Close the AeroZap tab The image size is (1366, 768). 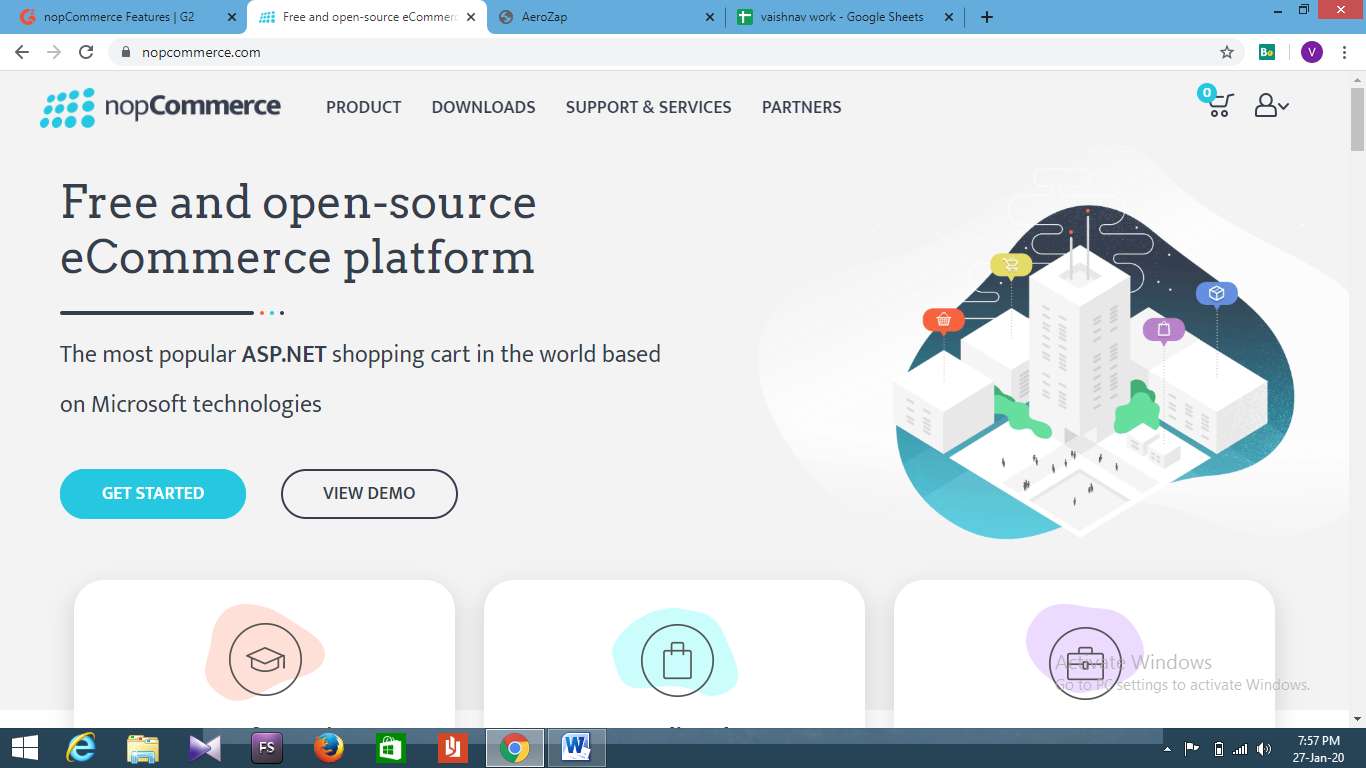pos(710,17)
